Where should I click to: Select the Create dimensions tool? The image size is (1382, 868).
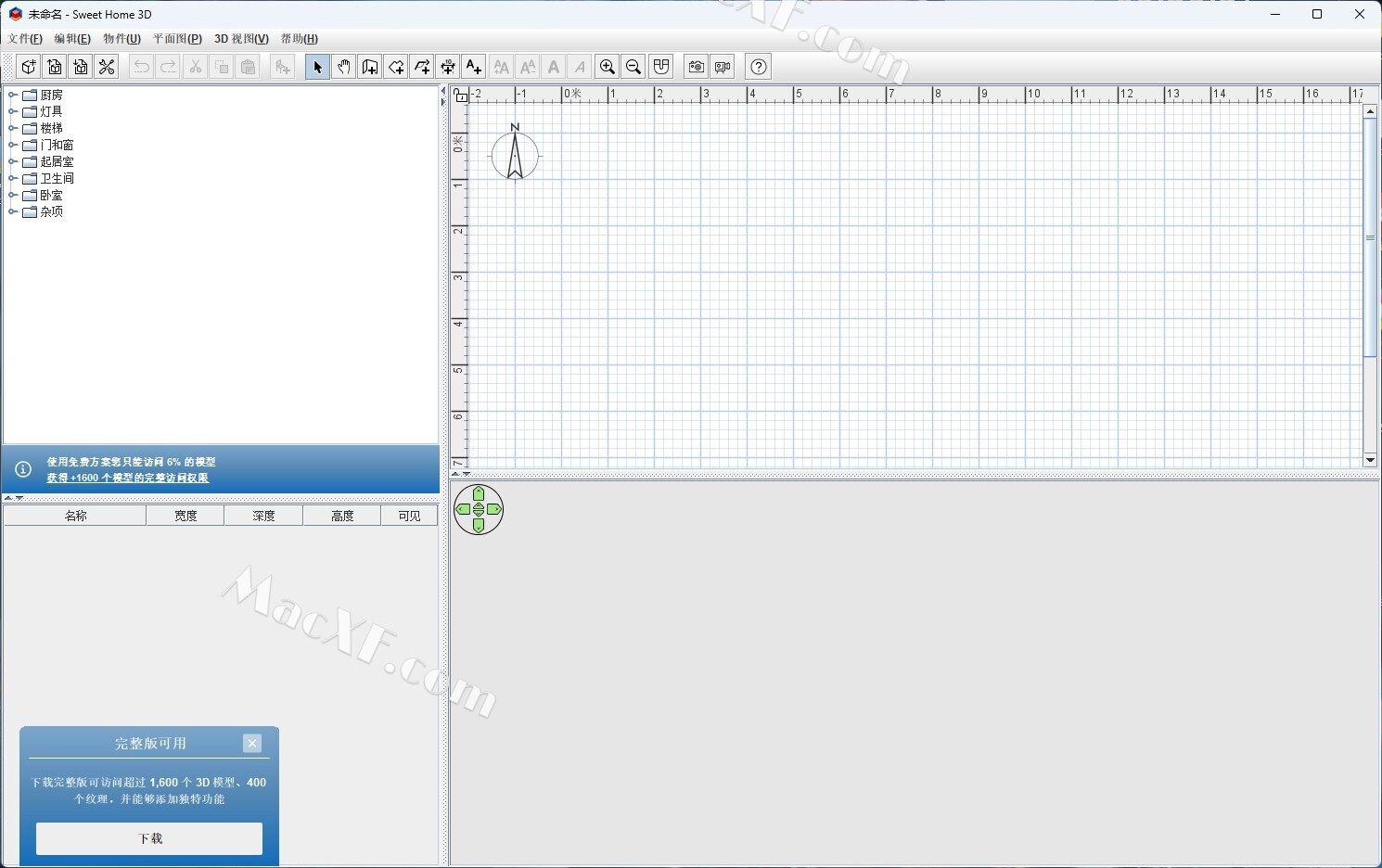448,67
